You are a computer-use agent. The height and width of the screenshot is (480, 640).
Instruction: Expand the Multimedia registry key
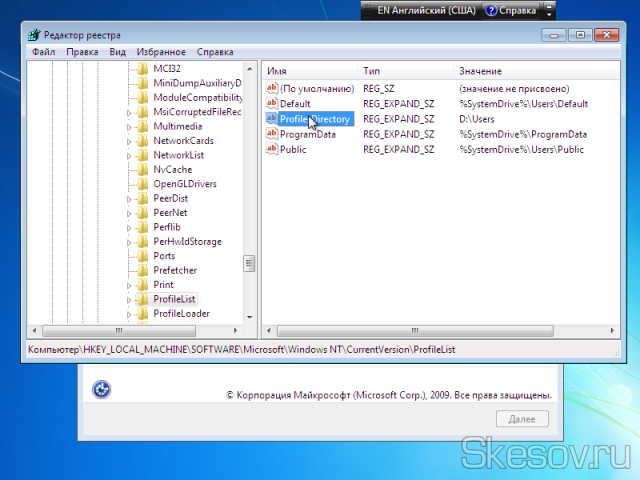coord(129,127)
